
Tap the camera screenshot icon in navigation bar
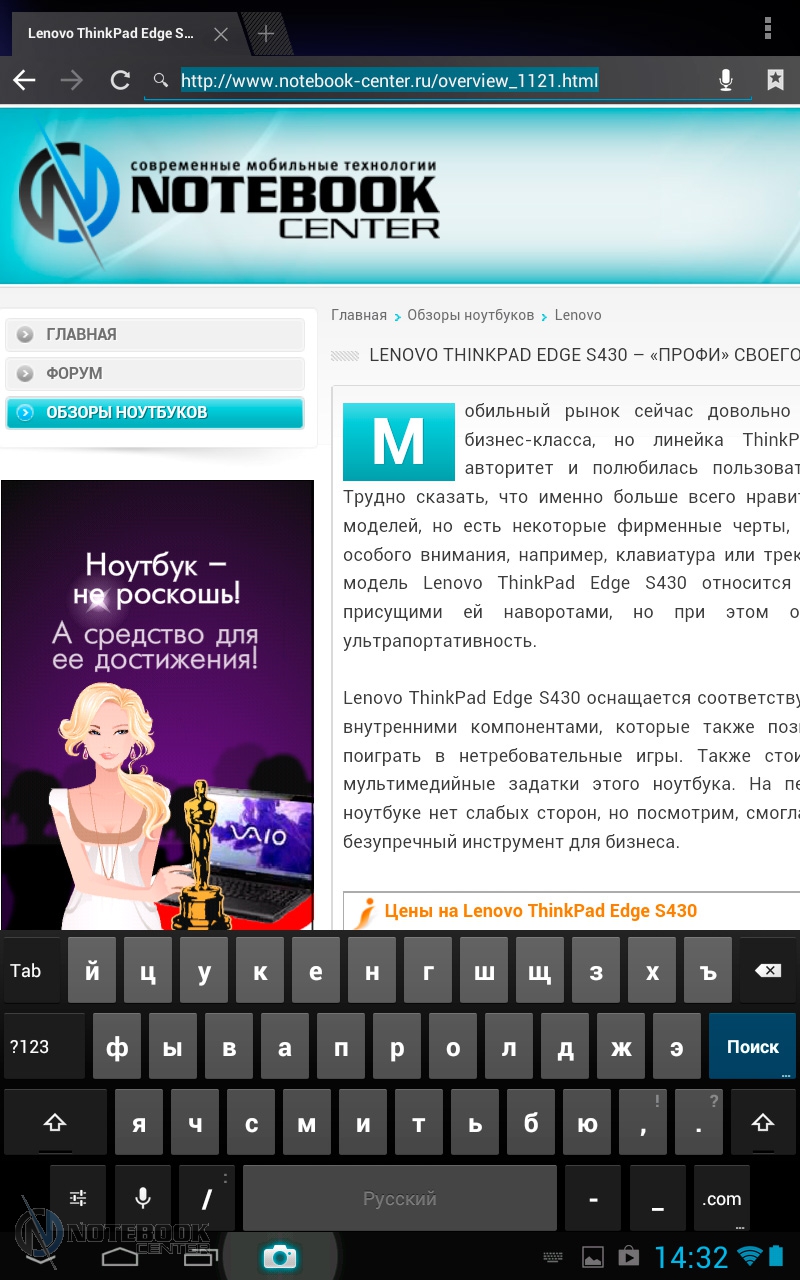(x=279, y=1256)
